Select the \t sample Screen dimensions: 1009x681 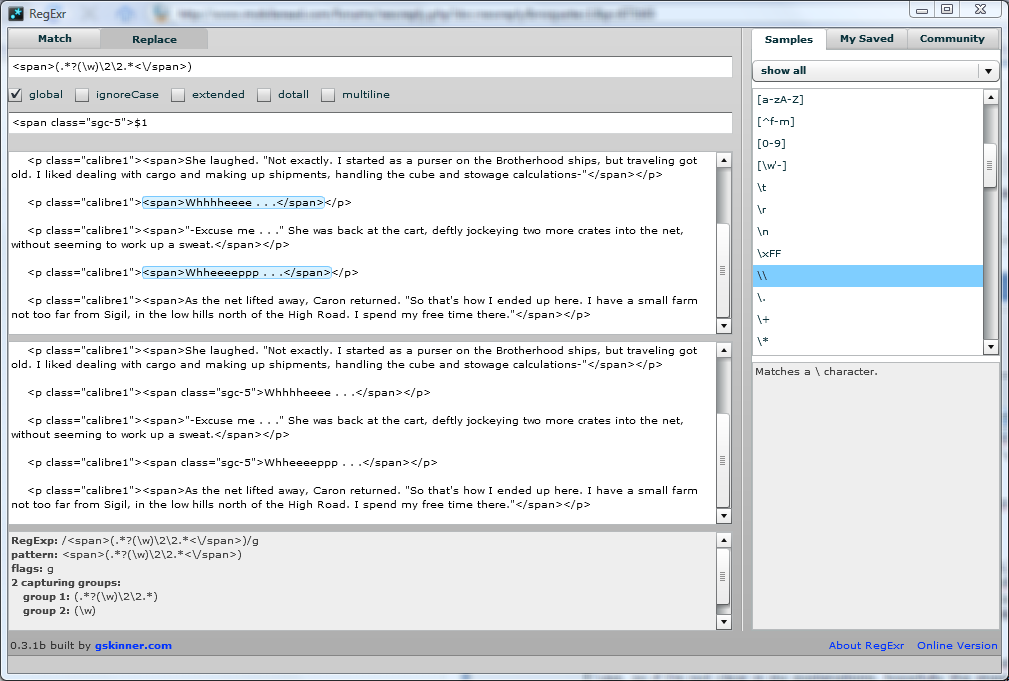pos(867,187)
